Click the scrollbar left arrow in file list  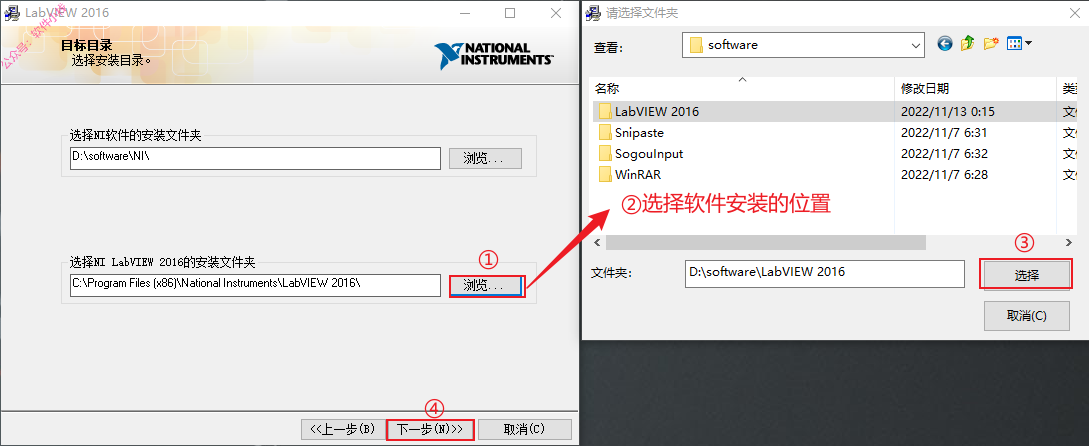pyautogui.click(x=597, y=242)
